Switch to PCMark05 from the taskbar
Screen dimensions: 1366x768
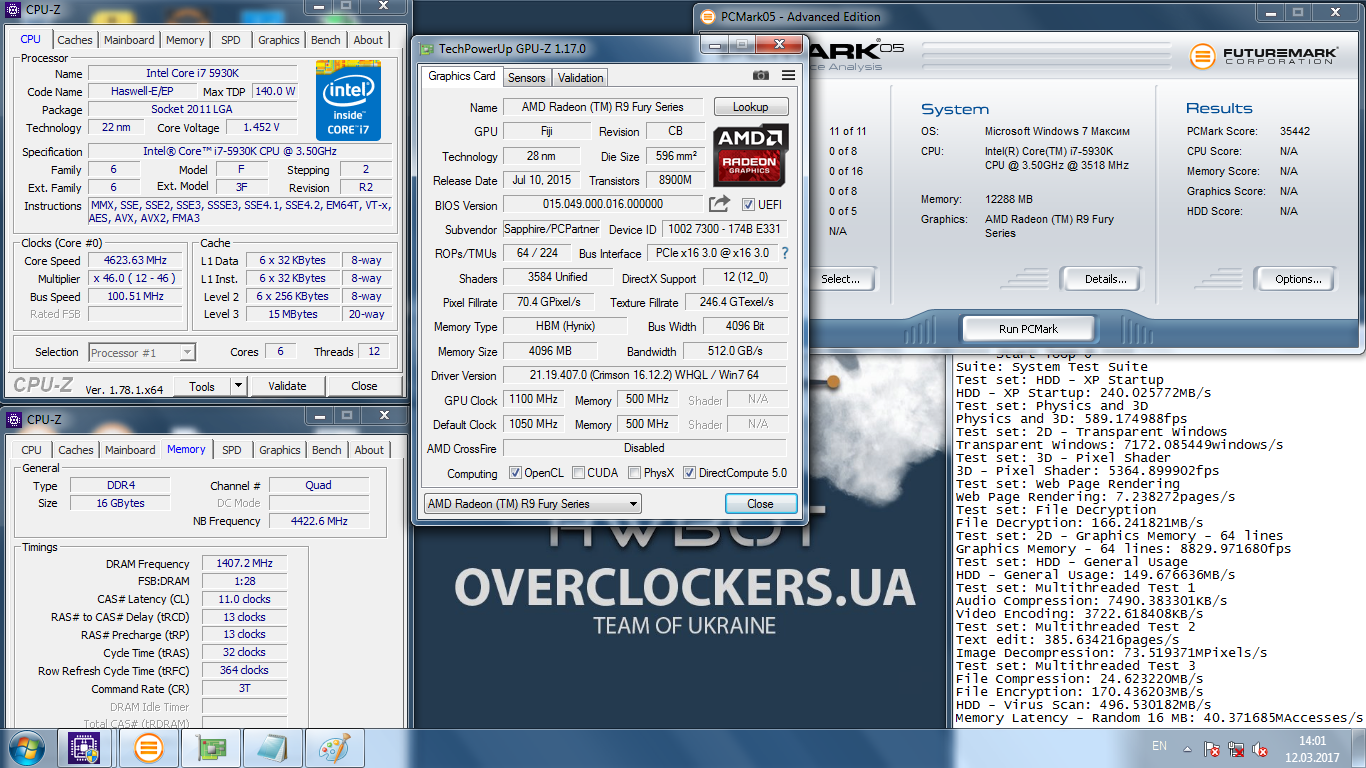pos(148,748)
